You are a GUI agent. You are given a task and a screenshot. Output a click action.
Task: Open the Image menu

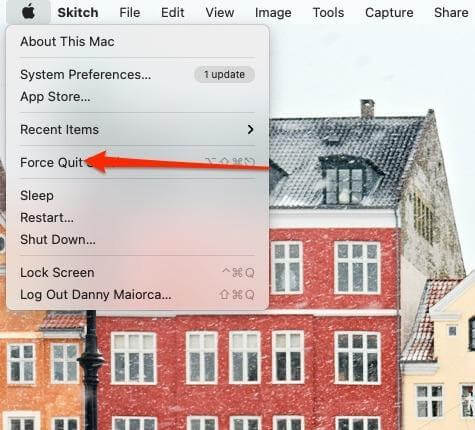click(273, 13)
